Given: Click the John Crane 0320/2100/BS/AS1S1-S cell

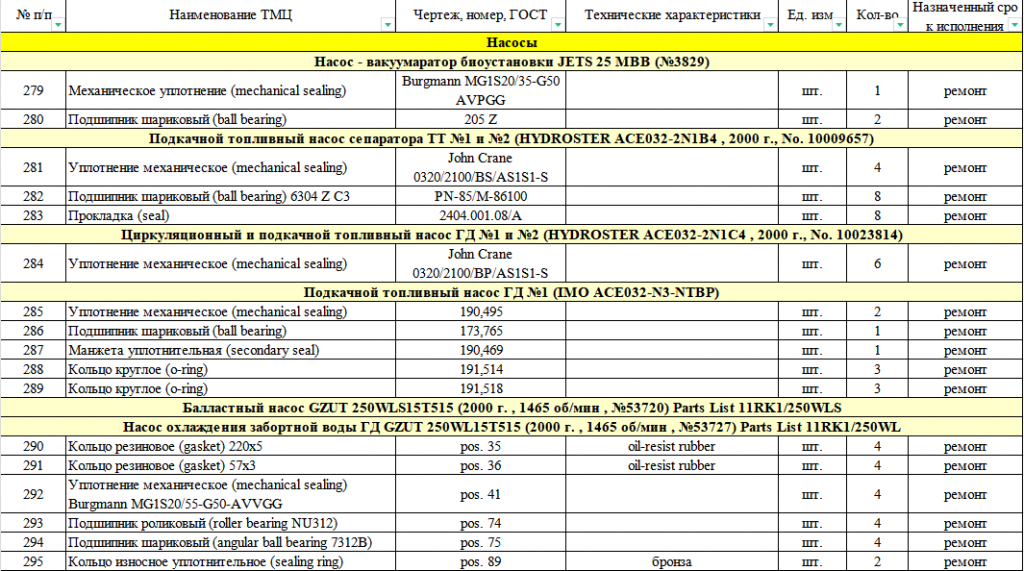Looking at the screenshot, I should pos(480,167).
